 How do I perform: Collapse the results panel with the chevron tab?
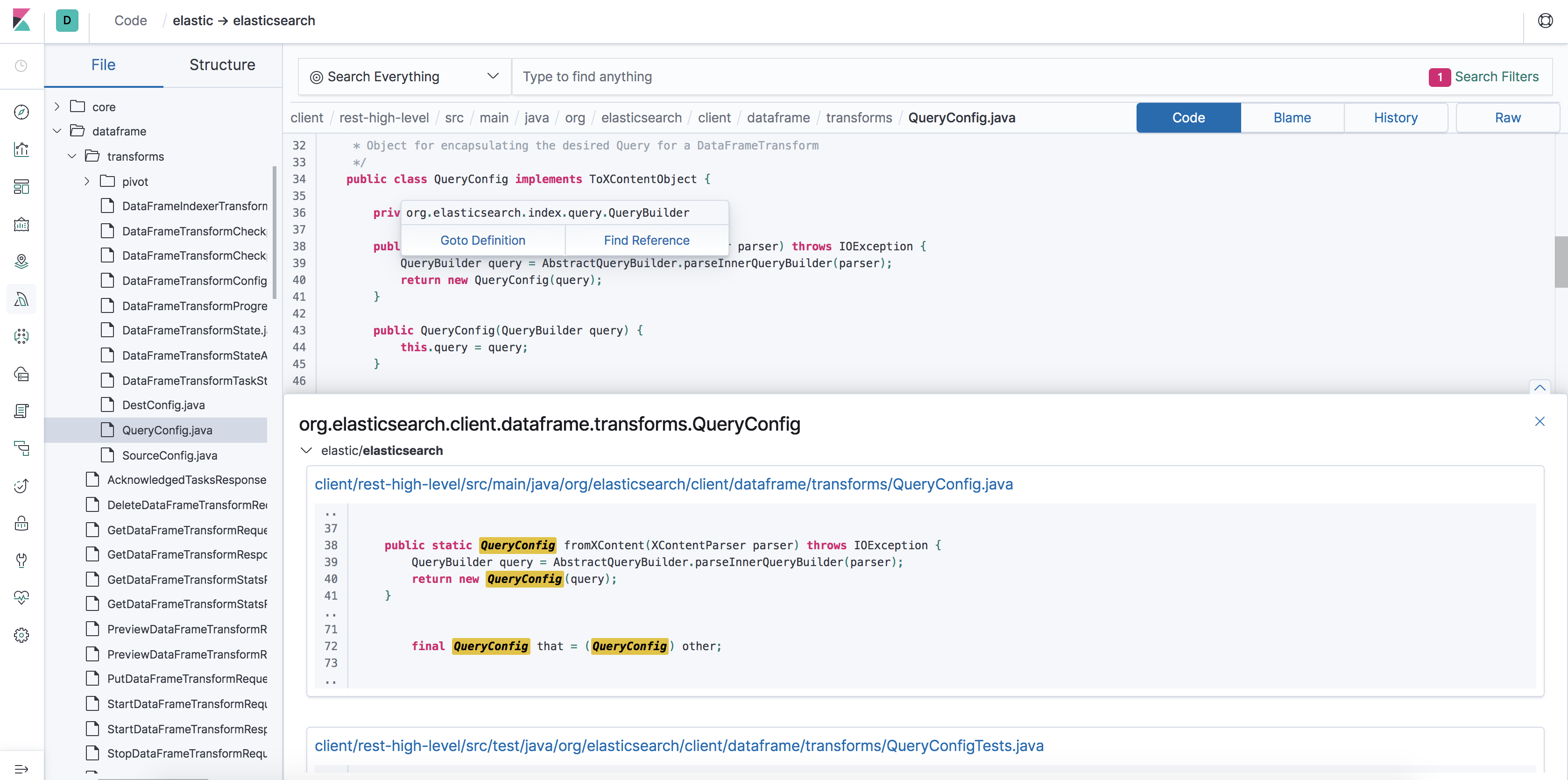coord(1540,388)
